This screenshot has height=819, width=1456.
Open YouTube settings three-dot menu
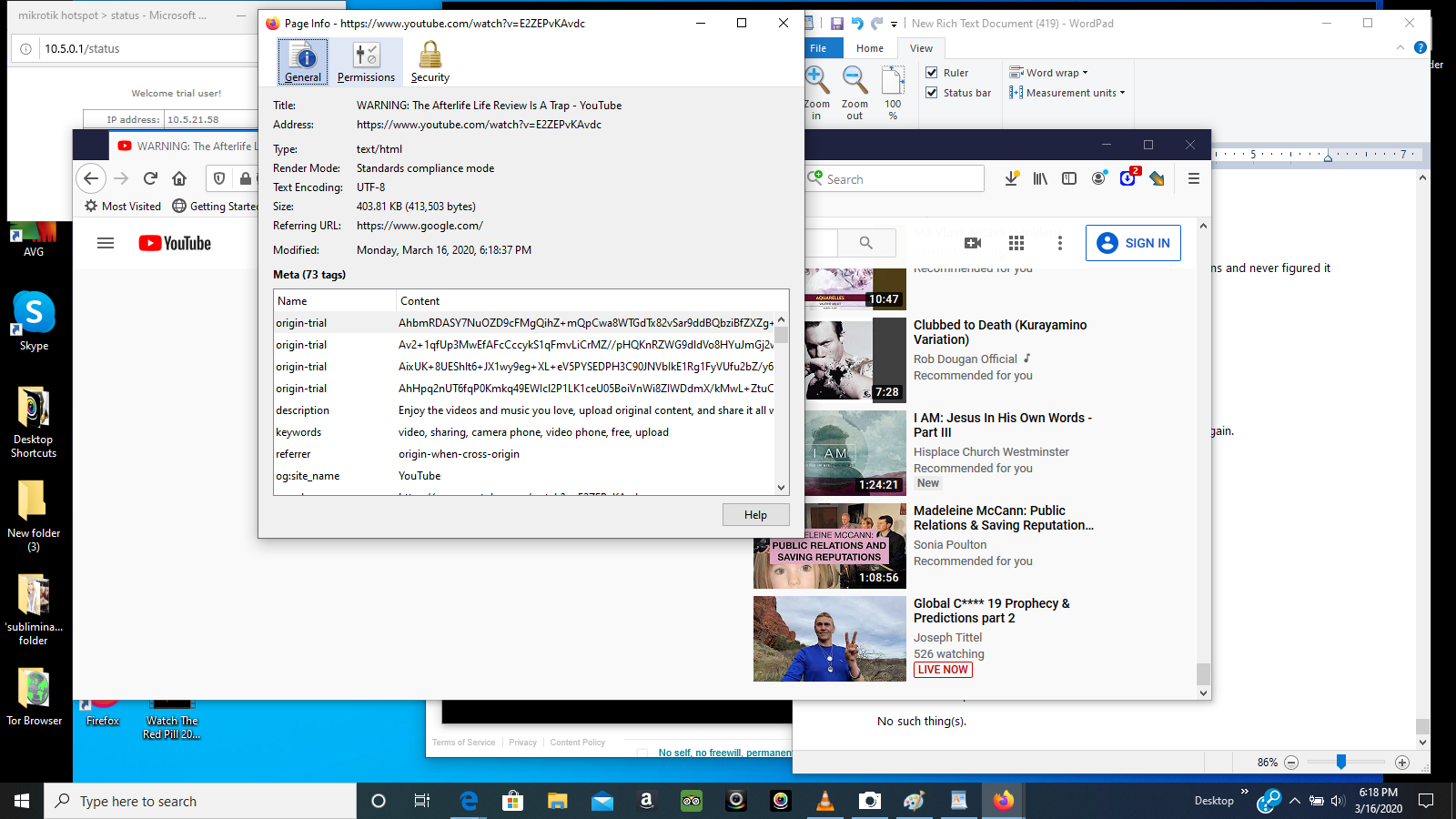click(x=1059, y=243)
